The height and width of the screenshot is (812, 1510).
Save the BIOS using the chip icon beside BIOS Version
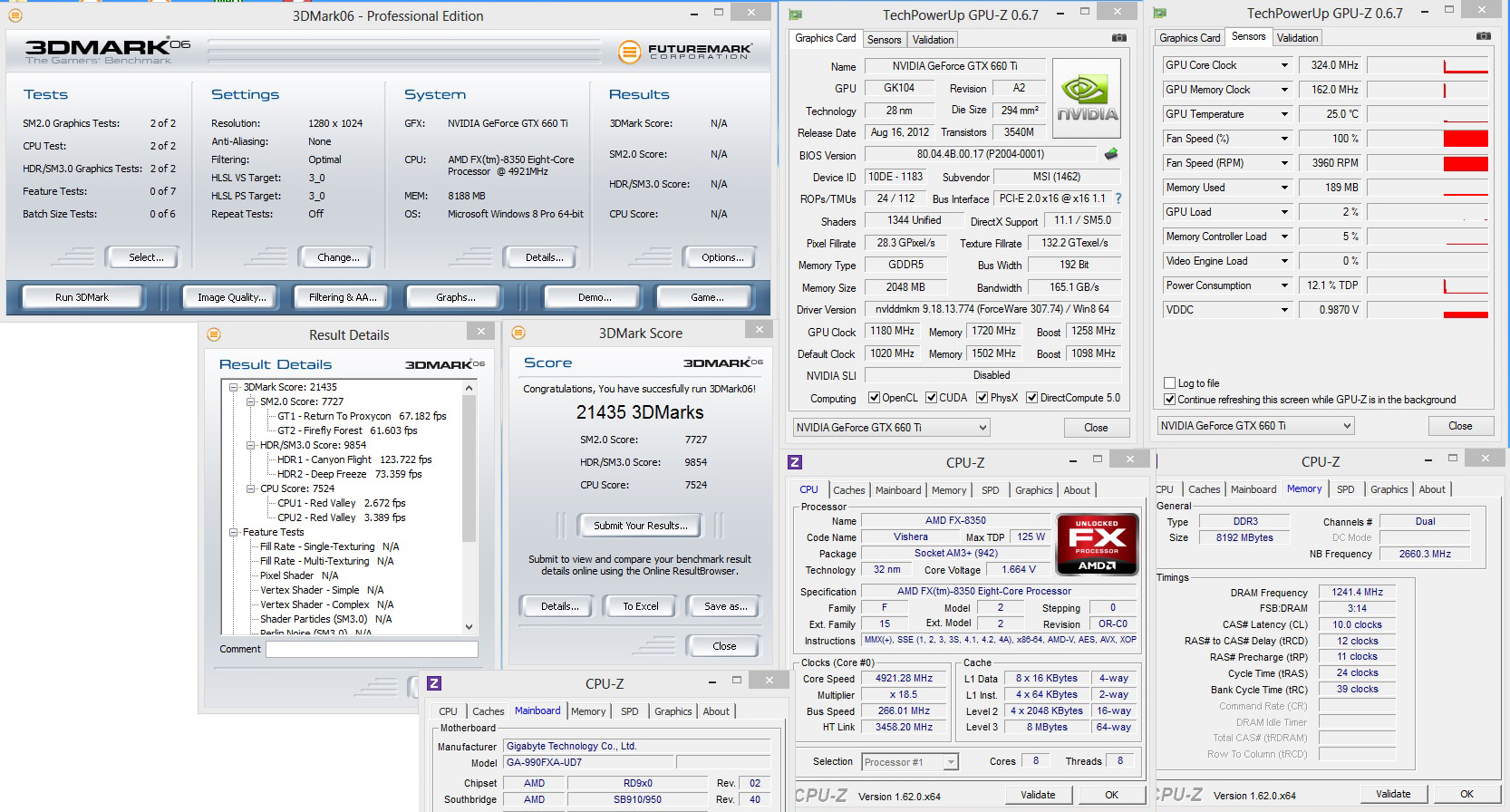pos(1111,154)
